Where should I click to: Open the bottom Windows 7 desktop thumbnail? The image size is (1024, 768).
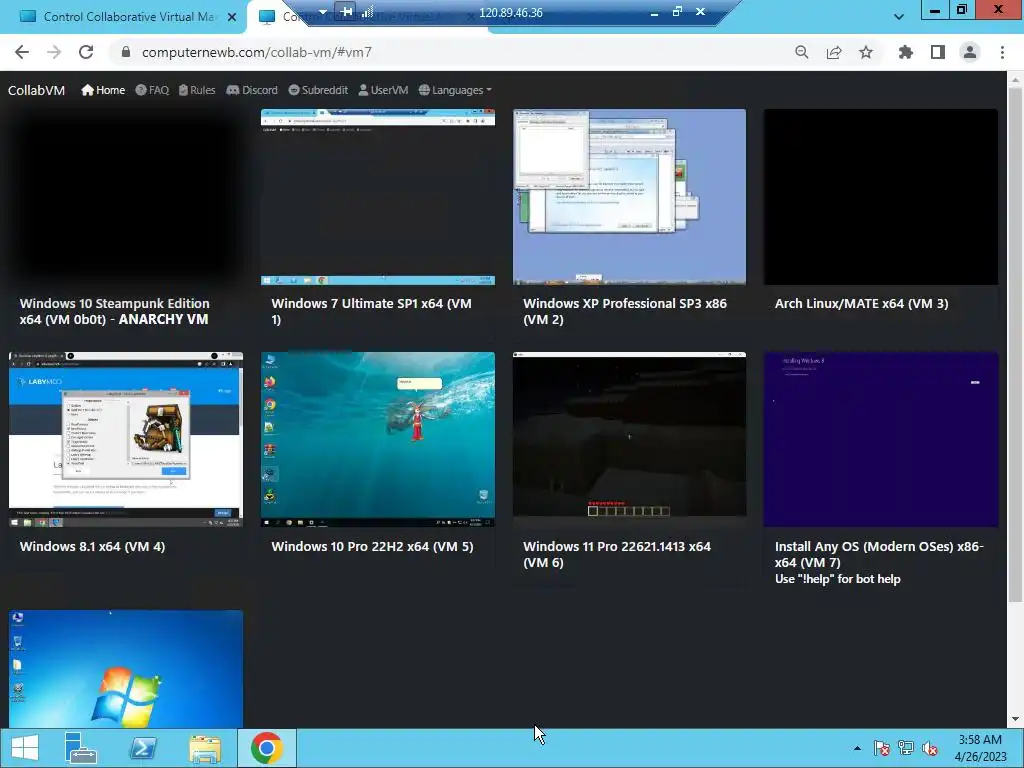pos(125,669)
